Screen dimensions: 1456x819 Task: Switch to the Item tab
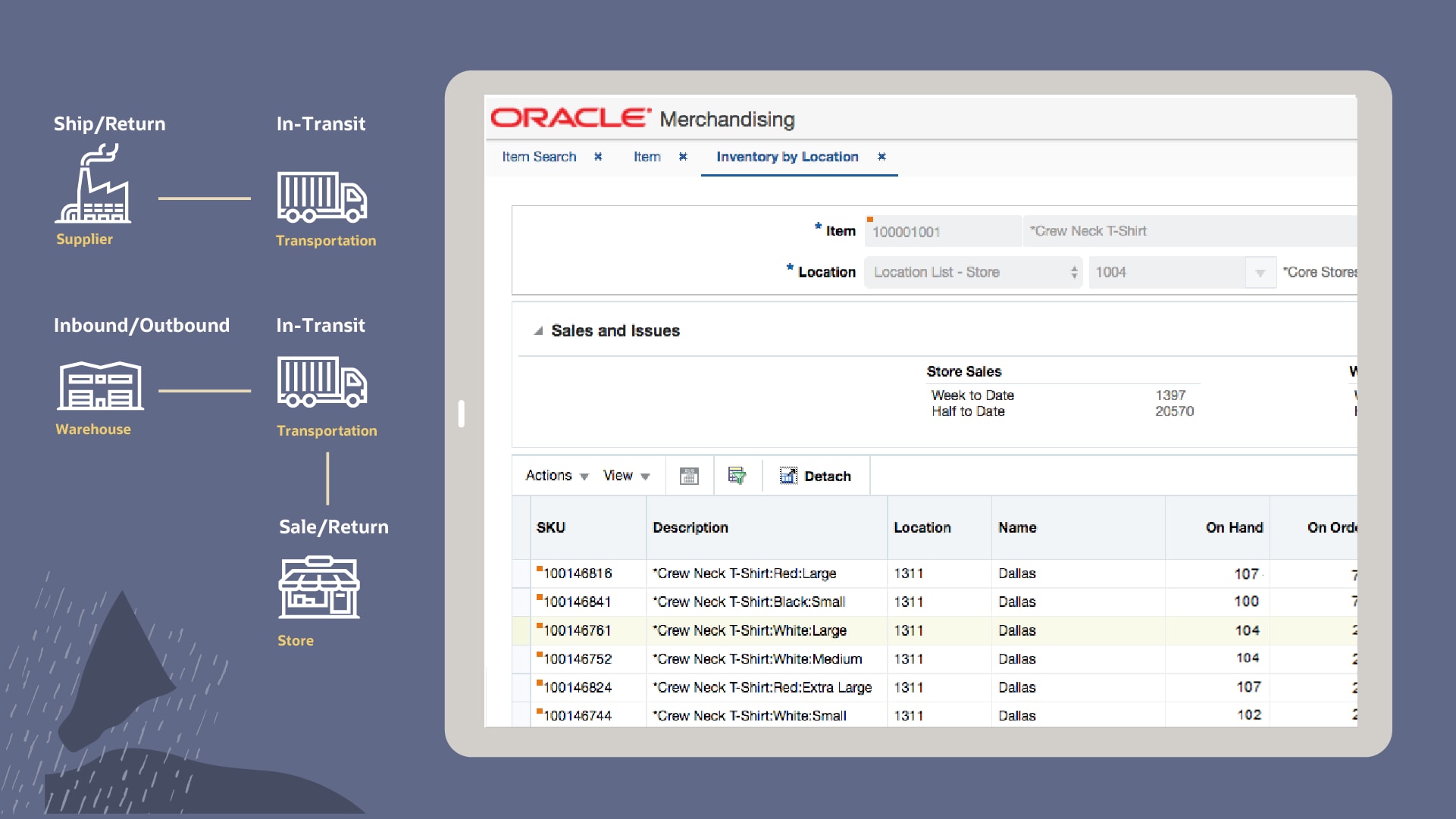click(x=647, y=157)
